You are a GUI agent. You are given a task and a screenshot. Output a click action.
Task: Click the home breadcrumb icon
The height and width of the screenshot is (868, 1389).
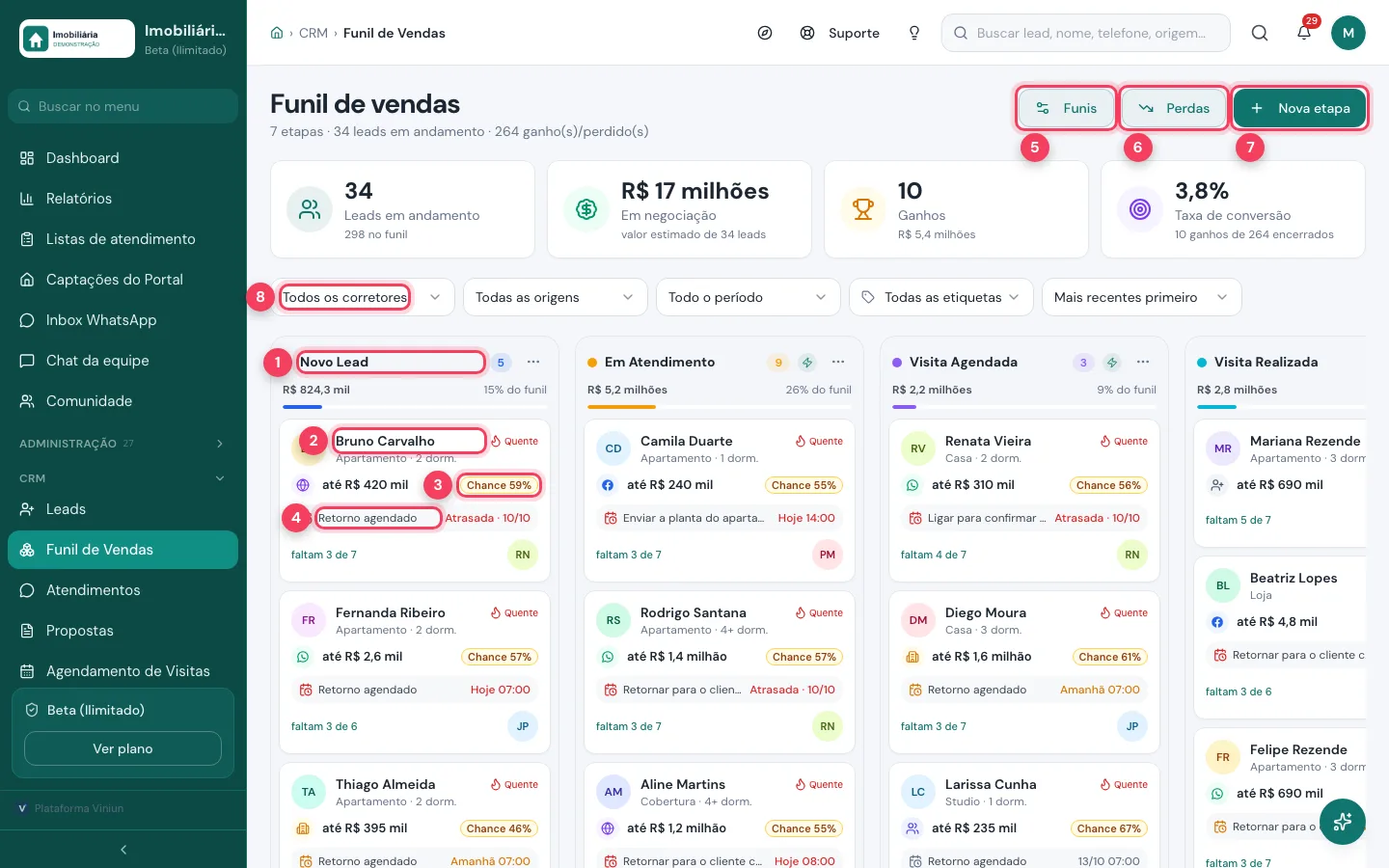click(277, 33)
